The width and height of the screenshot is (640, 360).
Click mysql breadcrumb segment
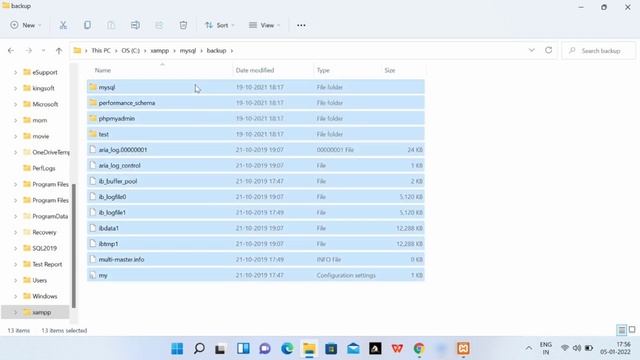point(188,51)
